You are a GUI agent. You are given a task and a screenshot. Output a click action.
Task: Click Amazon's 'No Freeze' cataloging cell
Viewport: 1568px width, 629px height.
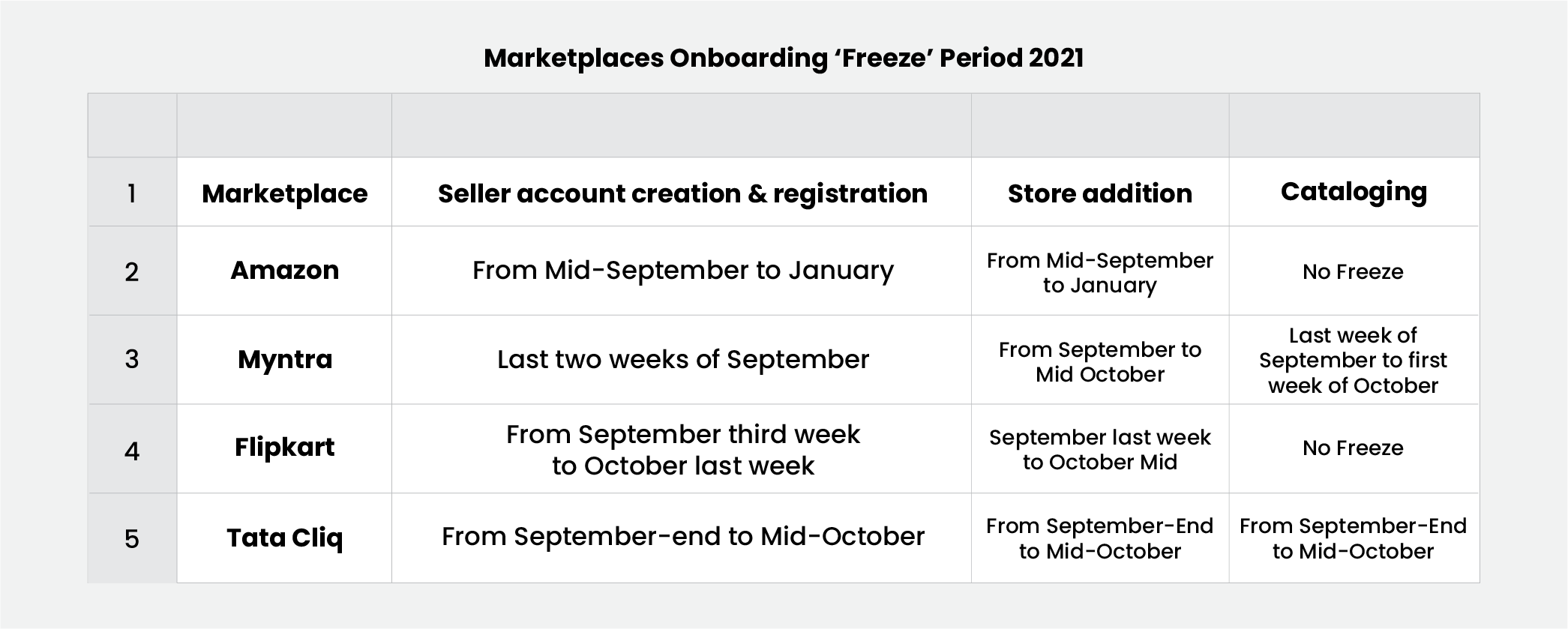point(1354,271)
